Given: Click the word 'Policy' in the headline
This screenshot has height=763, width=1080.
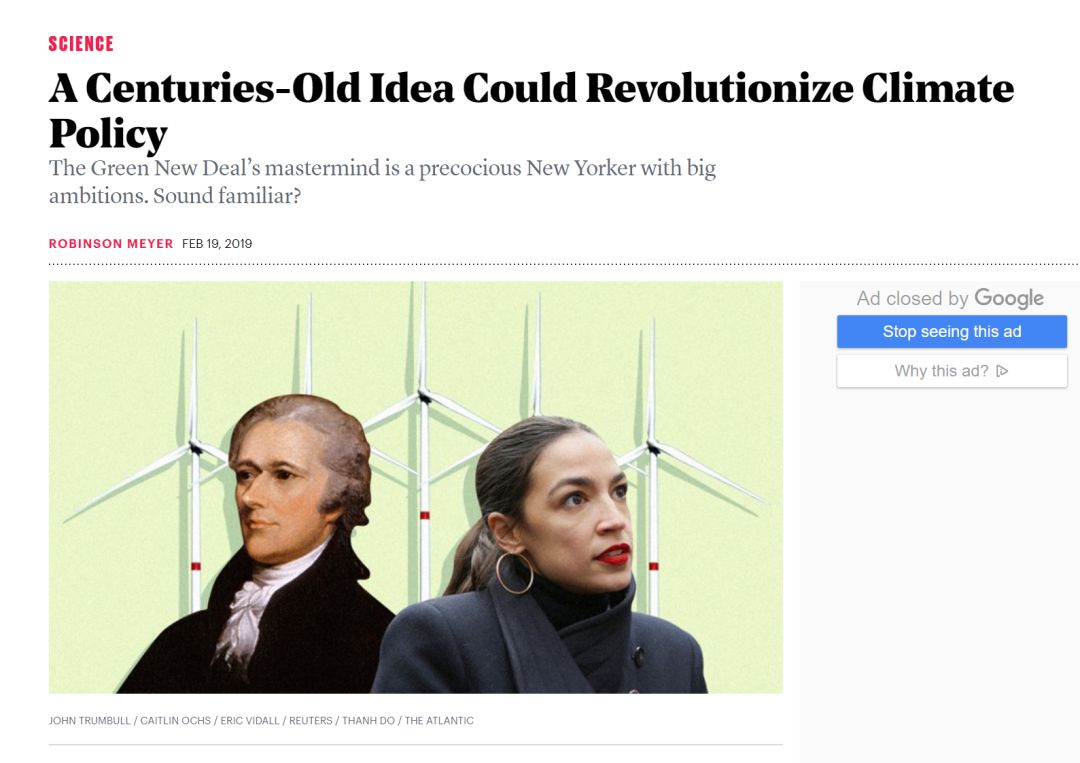Looking at the screenshot, I should click(x=108, y=133).
